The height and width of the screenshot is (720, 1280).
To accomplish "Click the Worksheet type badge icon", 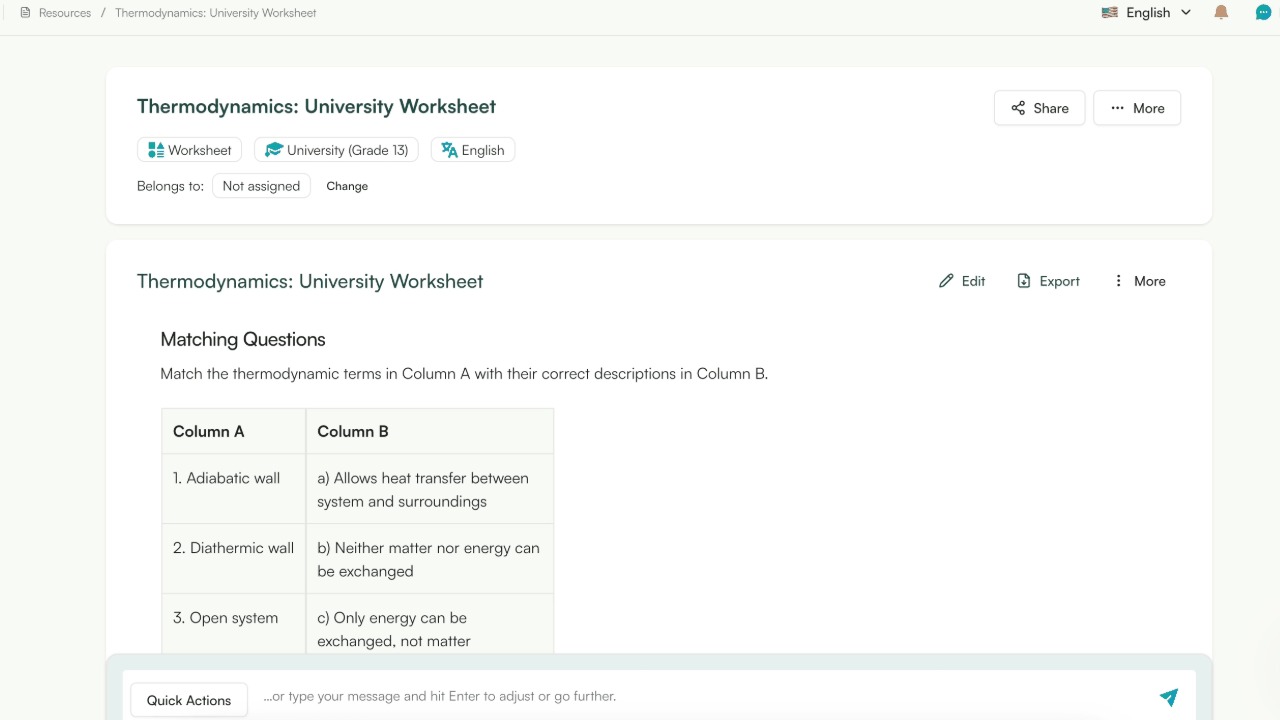I will [x=157, y=149].
